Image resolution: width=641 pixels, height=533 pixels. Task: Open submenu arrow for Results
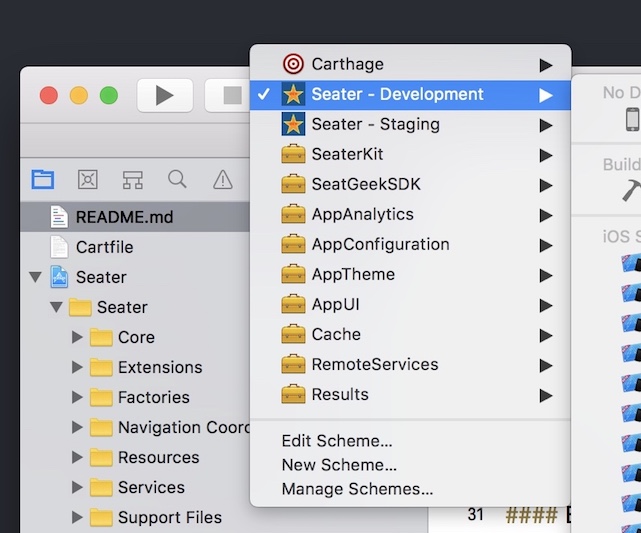click(546, 395)
